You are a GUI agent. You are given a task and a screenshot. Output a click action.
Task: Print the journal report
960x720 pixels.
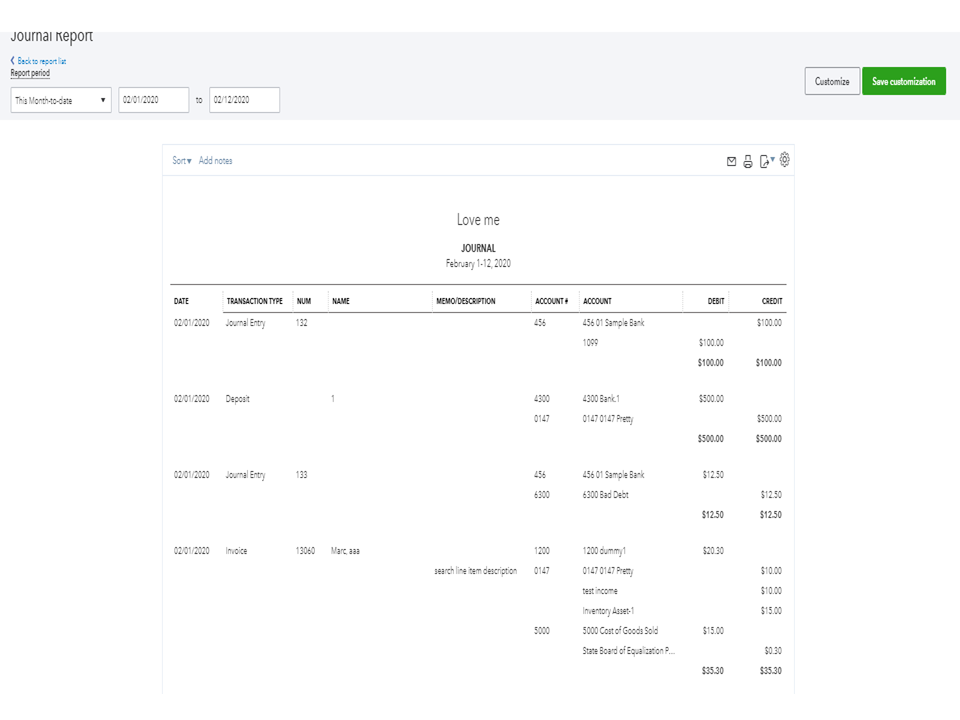tap(748, 159)
